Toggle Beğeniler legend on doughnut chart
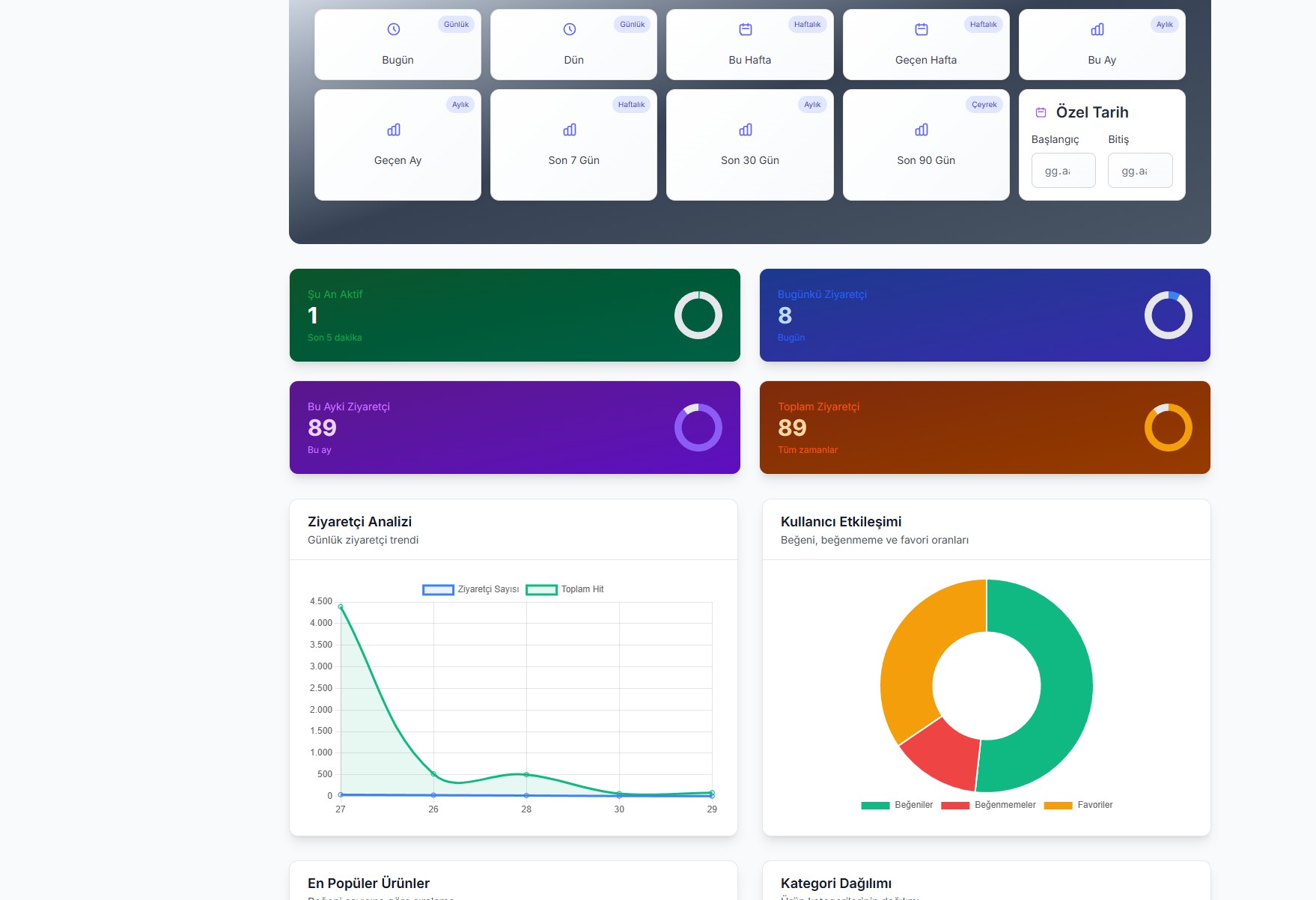Screen dimensions: 1316x900 897,805
